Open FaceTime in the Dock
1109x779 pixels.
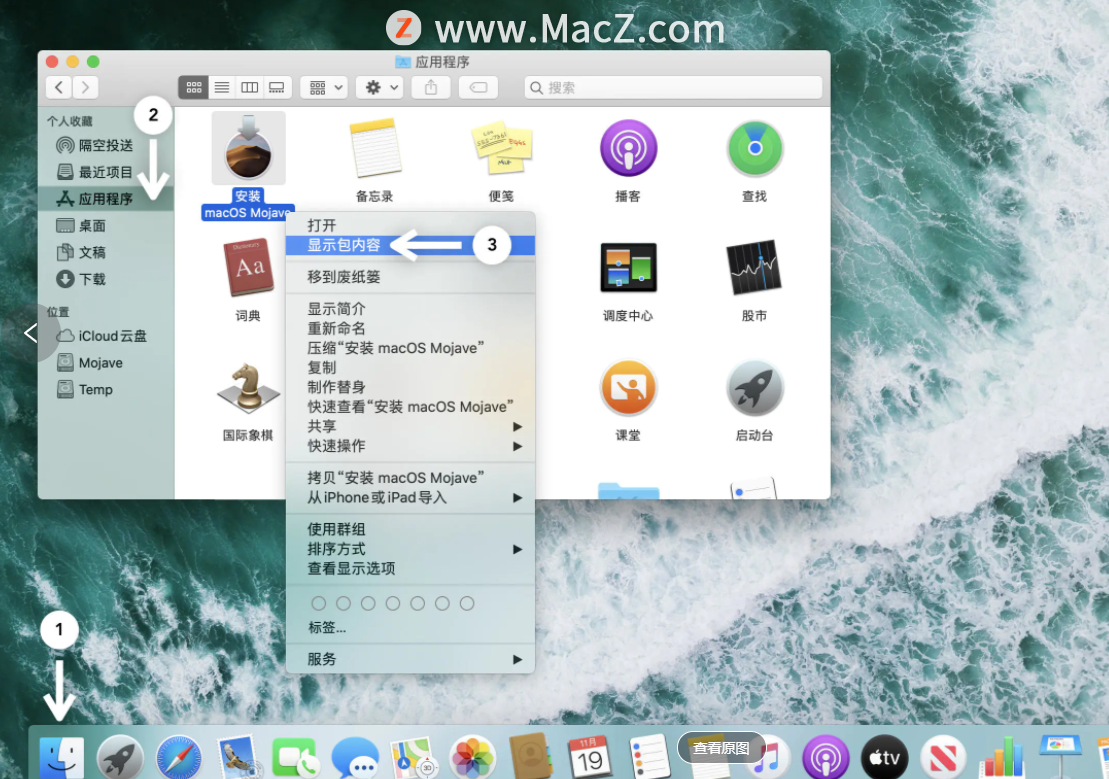(294, 758)
